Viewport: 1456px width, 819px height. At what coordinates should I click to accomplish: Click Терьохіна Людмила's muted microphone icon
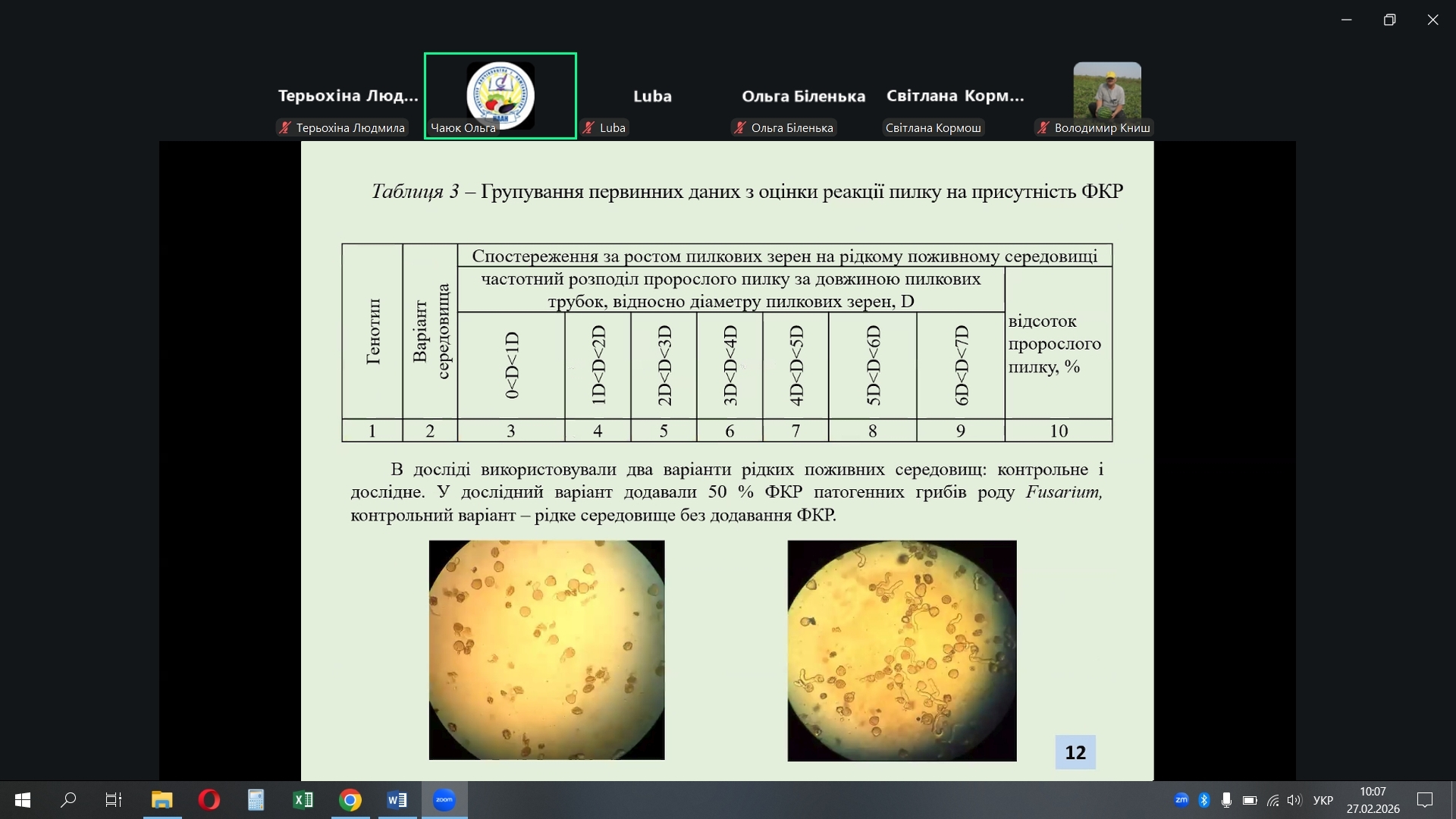pyautogui.click(x=285, y=127)
